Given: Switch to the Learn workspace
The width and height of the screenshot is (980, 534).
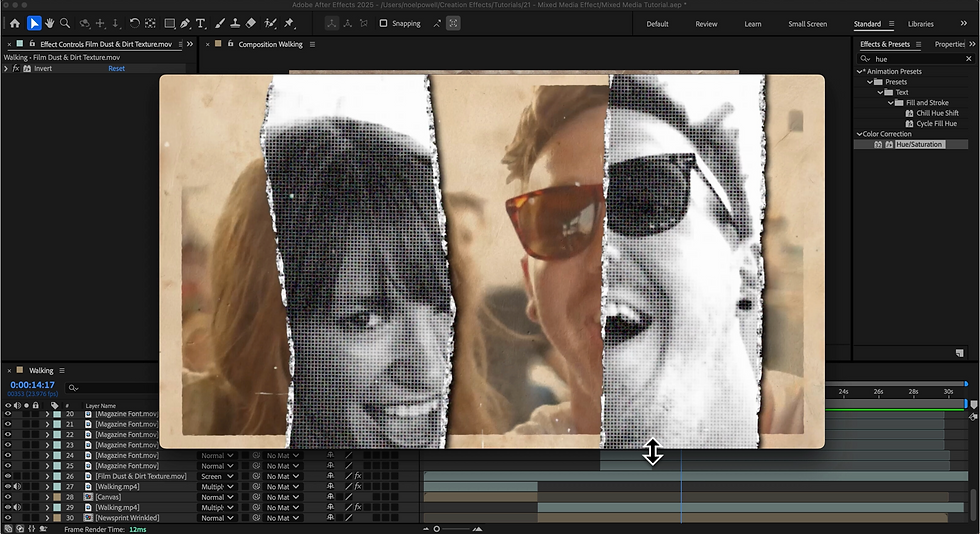Looking at the screenshot, I should tap(752, 24).
